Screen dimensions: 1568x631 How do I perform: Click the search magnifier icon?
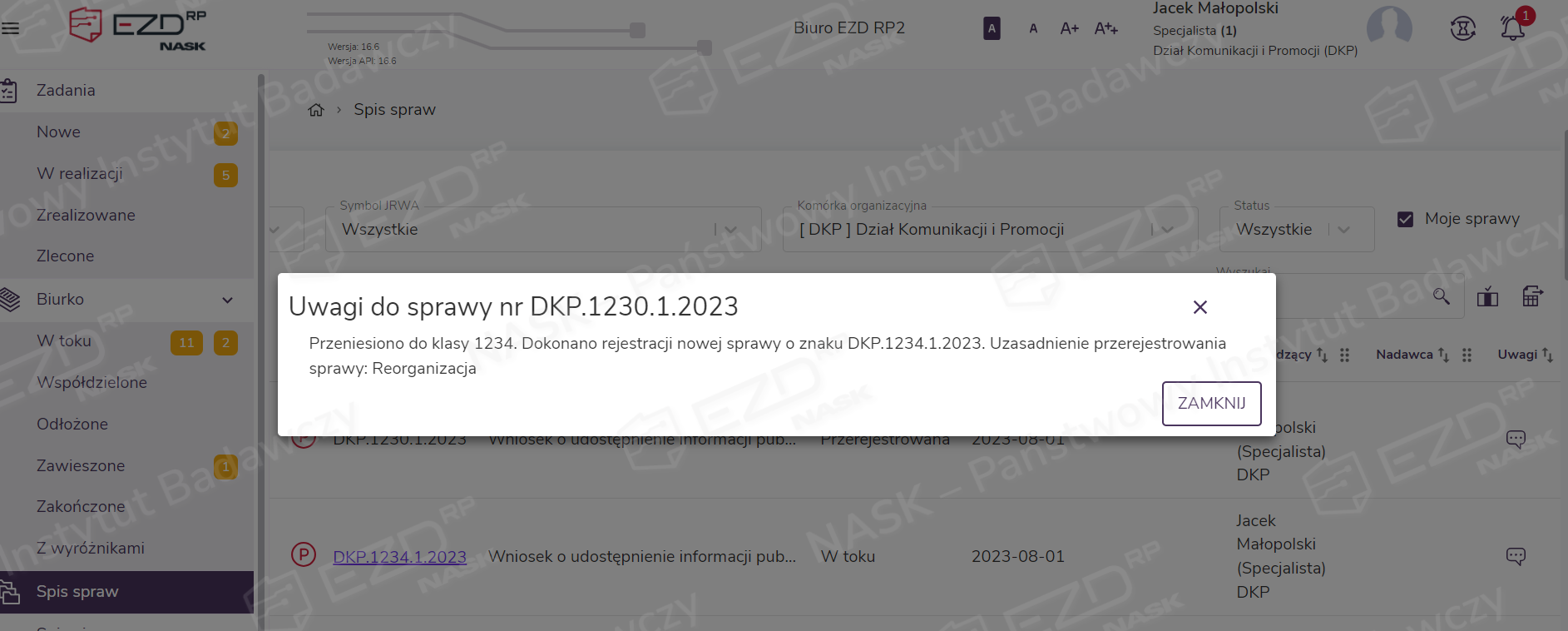click(1441, 296)
